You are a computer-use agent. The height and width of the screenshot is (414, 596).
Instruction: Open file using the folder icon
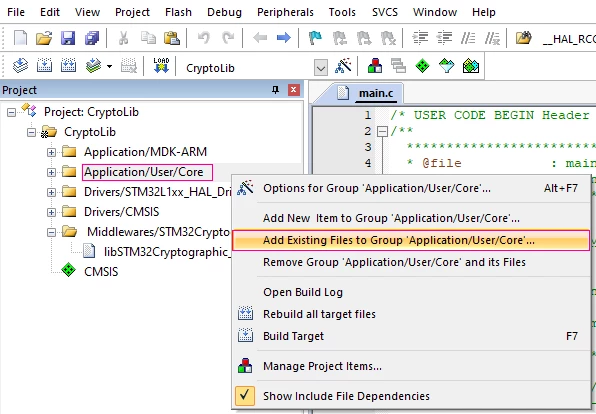[x=44, y=38]
